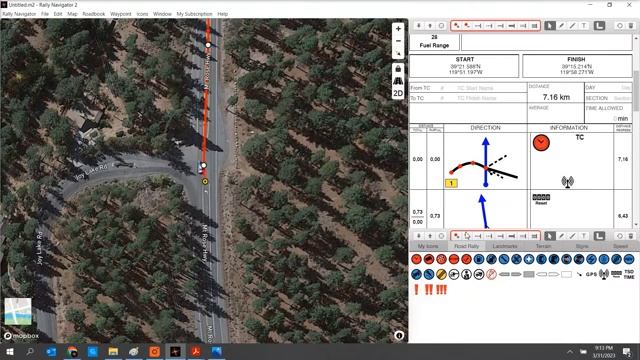Screen dimensions: 640x360
Task: Click the yellow waypoint number 1 tag
Action: 451,183
